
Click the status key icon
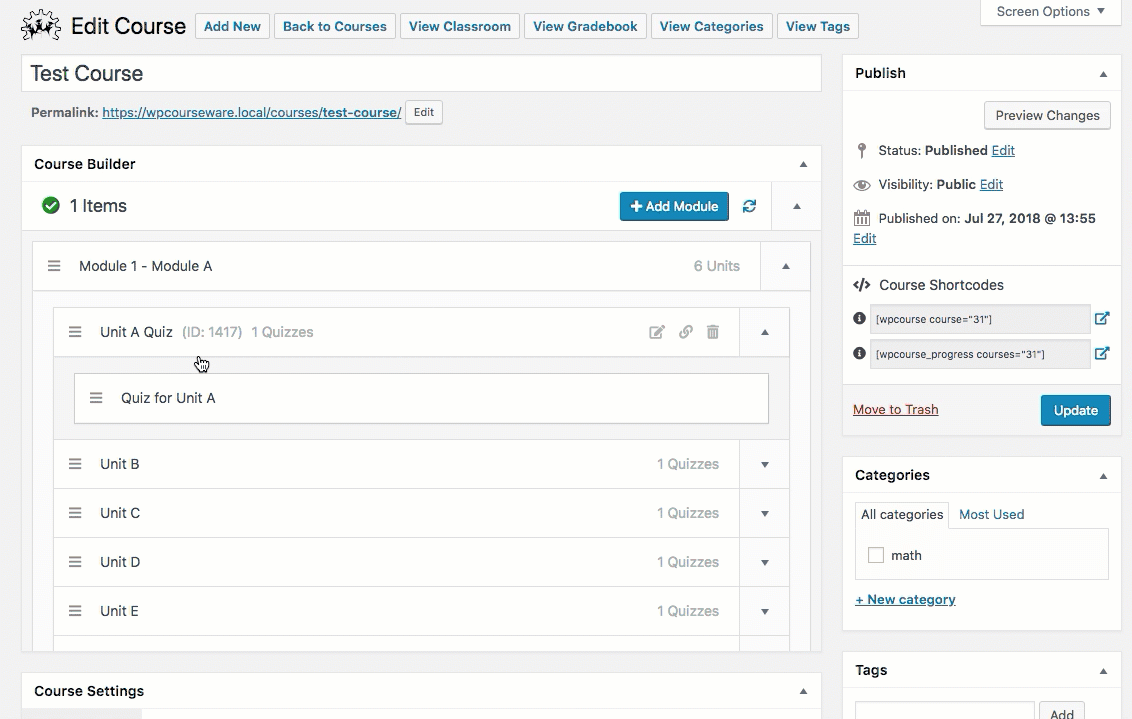point(861,150)
